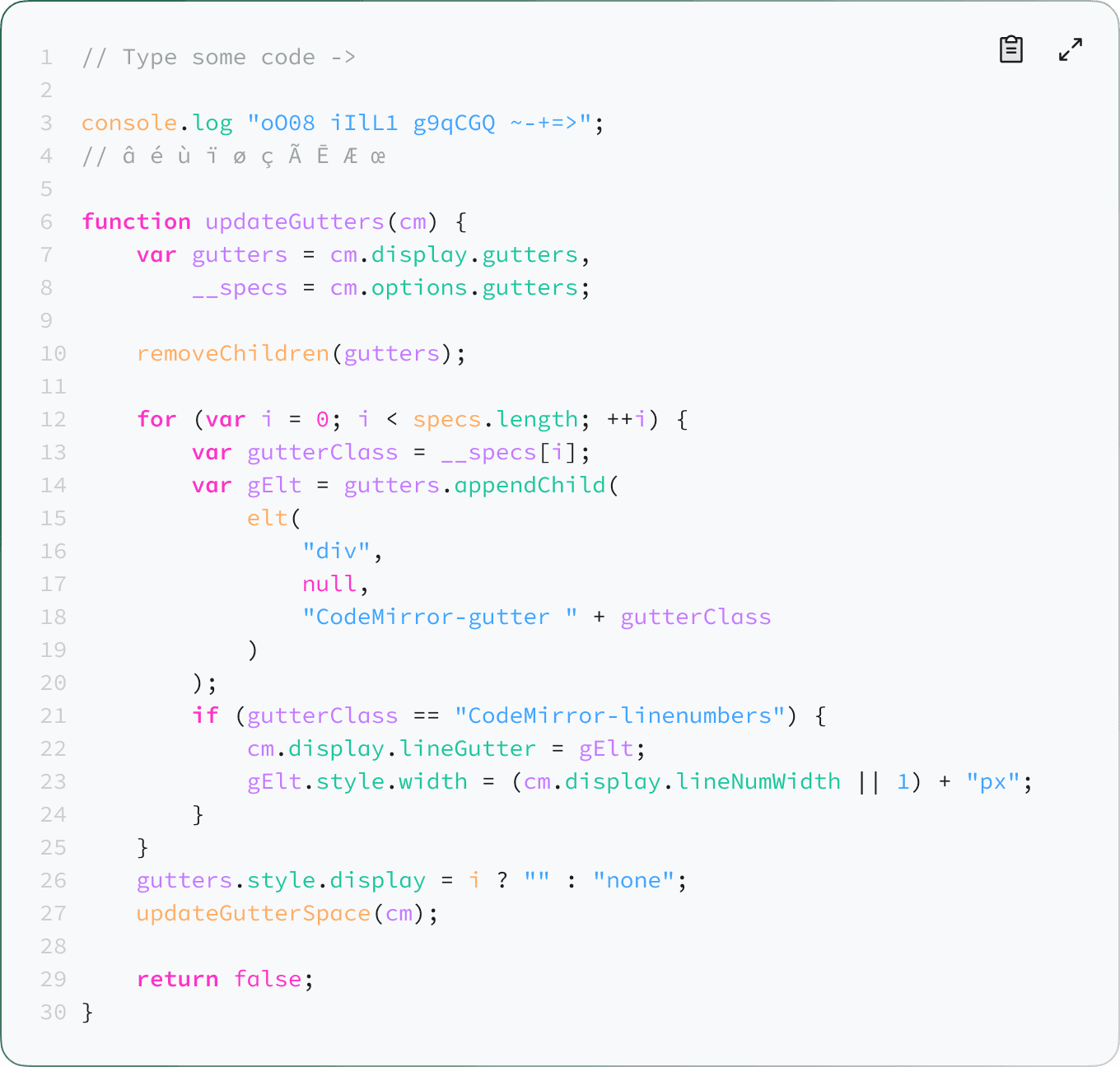This screenshot has width=1120, height=1067.
Task: Click the for keyword on line 12
Action: click(156, 419)
